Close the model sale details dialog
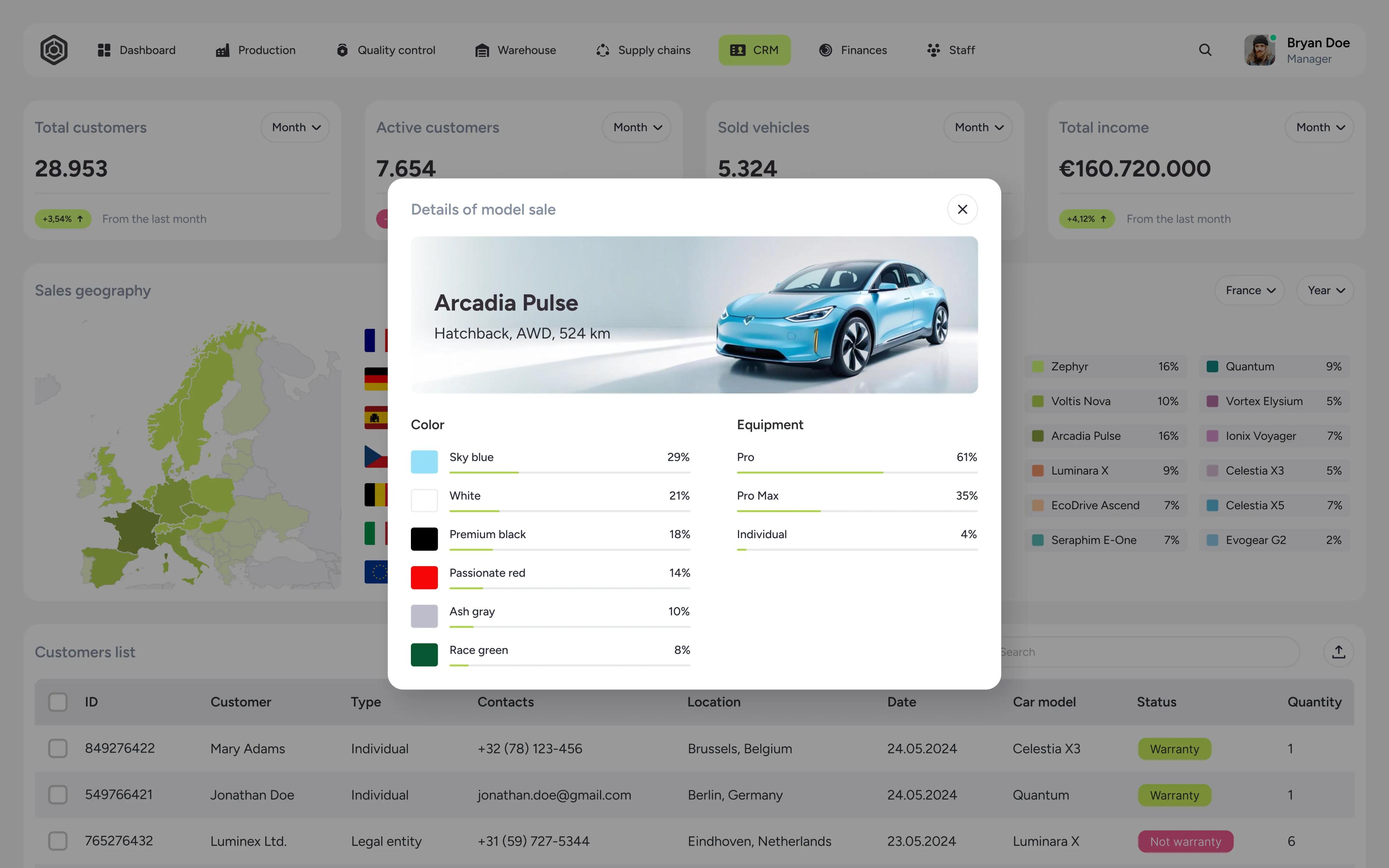The width and height of the screenshot is (1389, 868). click(x=962, y=209)
